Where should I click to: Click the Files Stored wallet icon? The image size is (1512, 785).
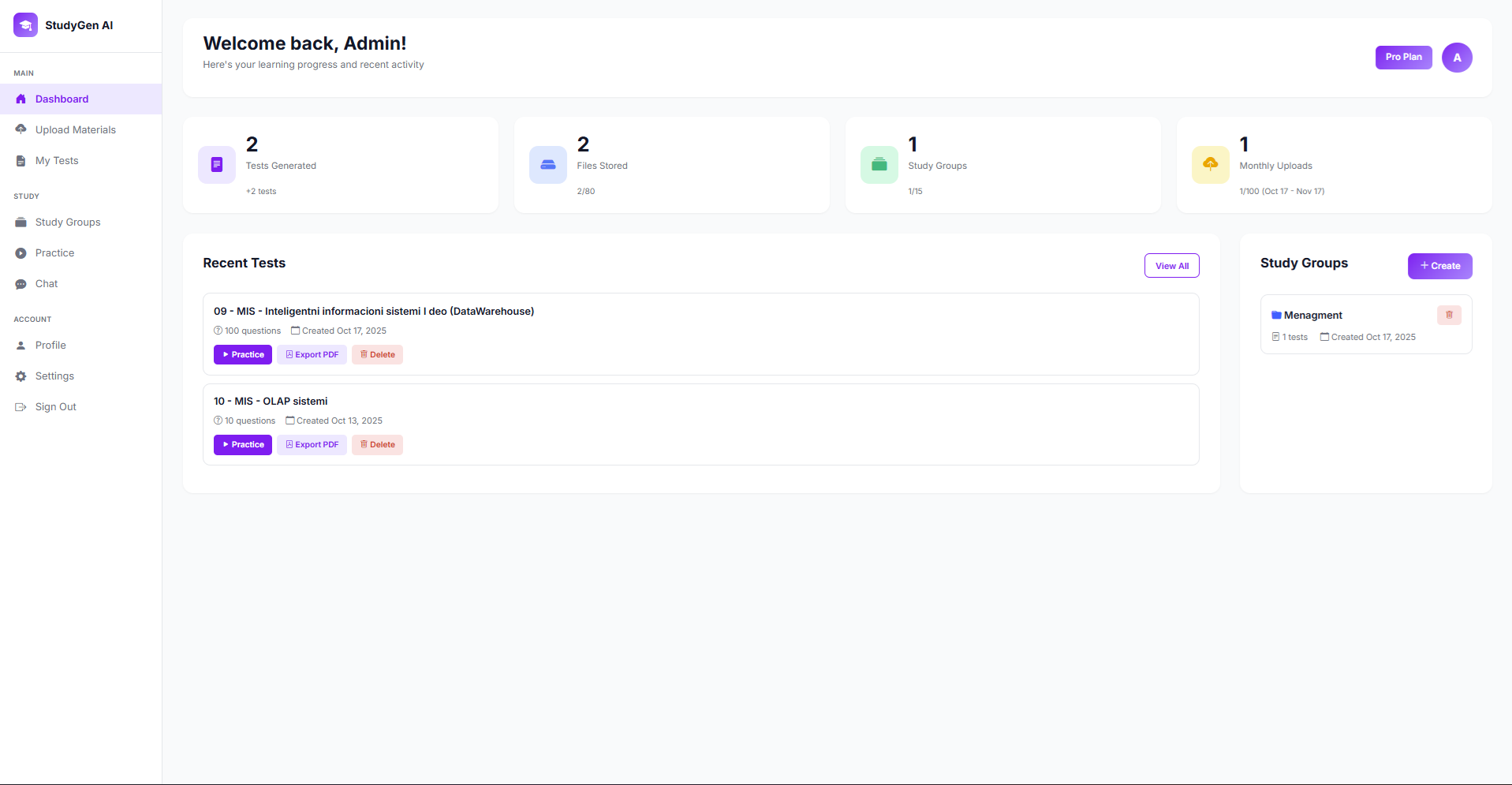(x=548, y=164)
